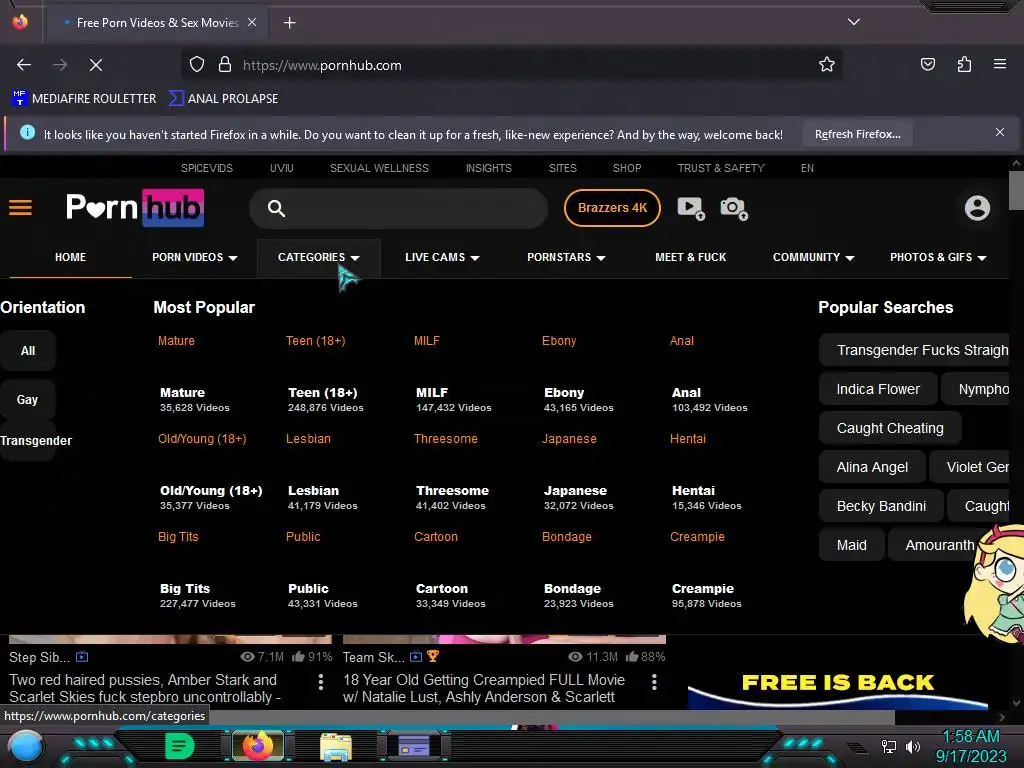Image resolution: width=1024 pixels, height=768 pixels.
Task: Open INSIGHTS in the top bar
Action: 488,168
